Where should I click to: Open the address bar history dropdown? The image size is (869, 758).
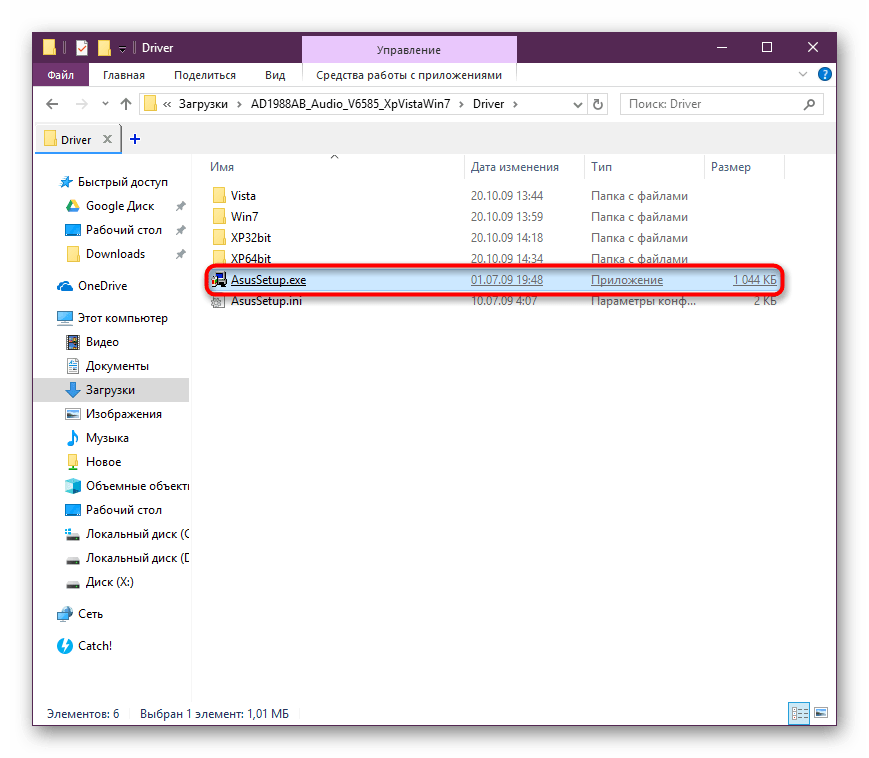576,104
